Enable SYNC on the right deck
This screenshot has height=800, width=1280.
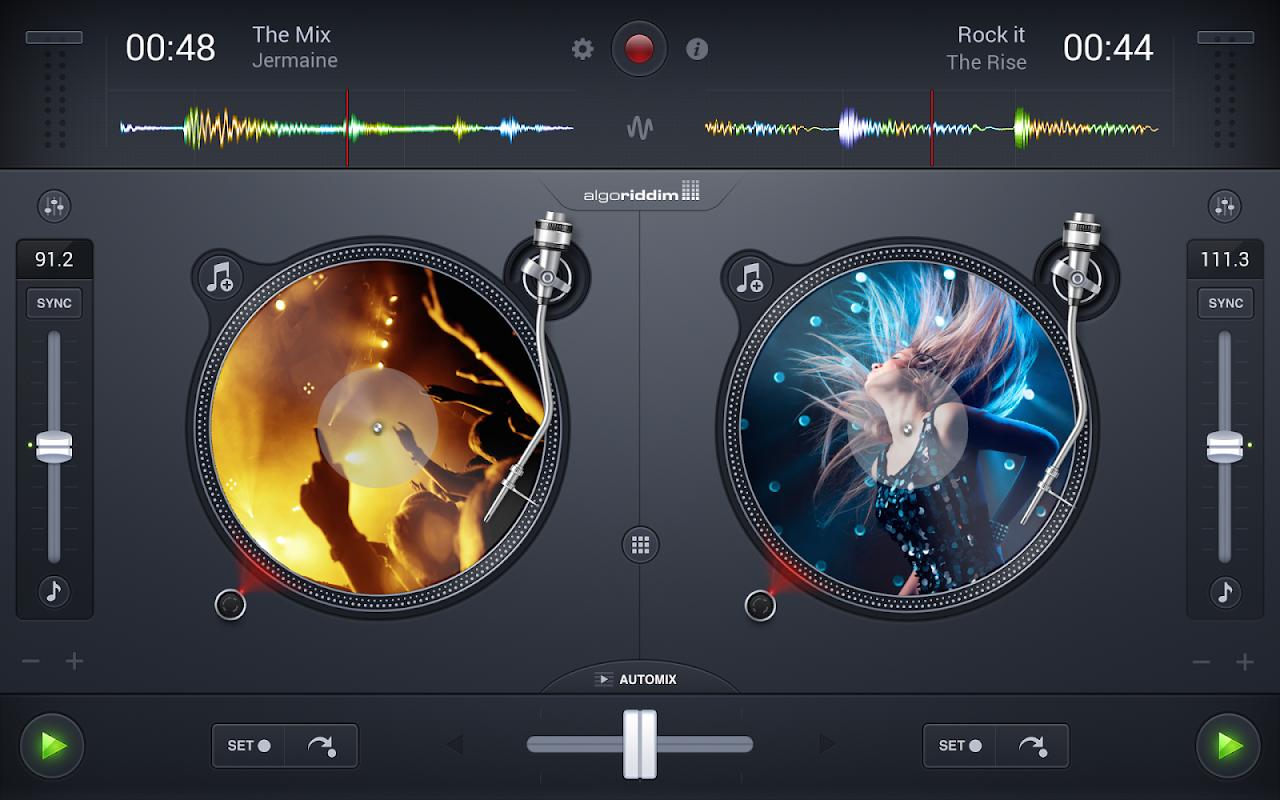[1225, 303]
